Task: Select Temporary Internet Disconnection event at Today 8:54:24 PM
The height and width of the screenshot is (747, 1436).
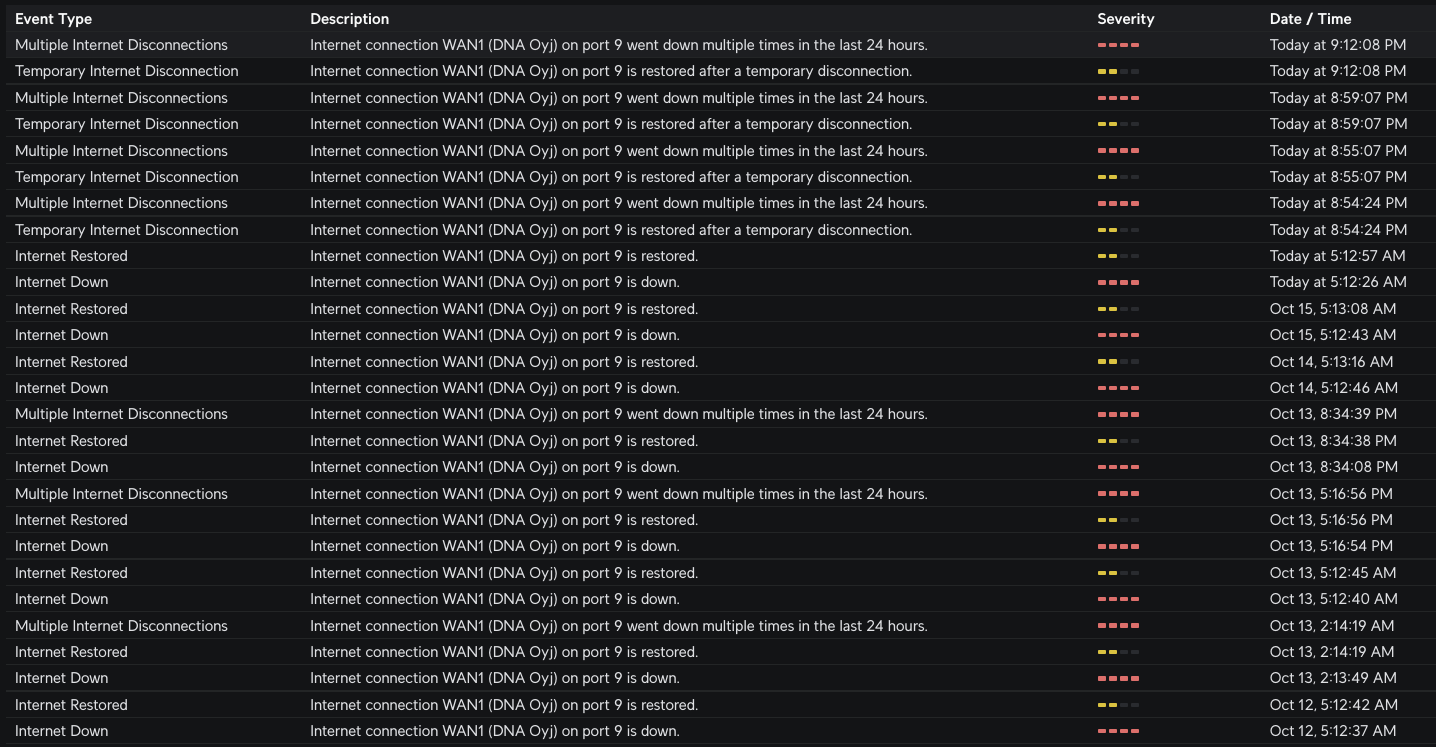Action: pos(126,230)
